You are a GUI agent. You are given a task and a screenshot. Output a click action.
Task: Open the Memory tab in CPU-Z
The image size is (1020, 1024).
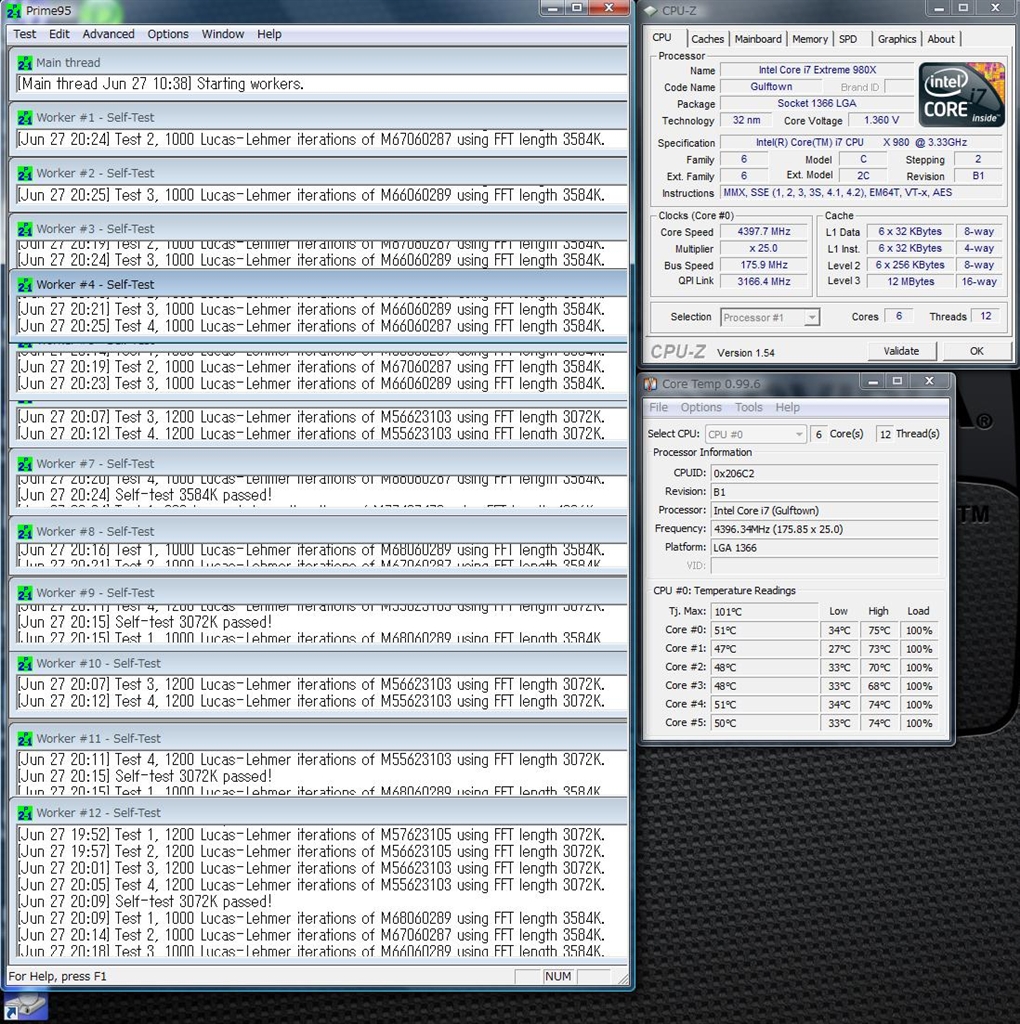point(809,39)
